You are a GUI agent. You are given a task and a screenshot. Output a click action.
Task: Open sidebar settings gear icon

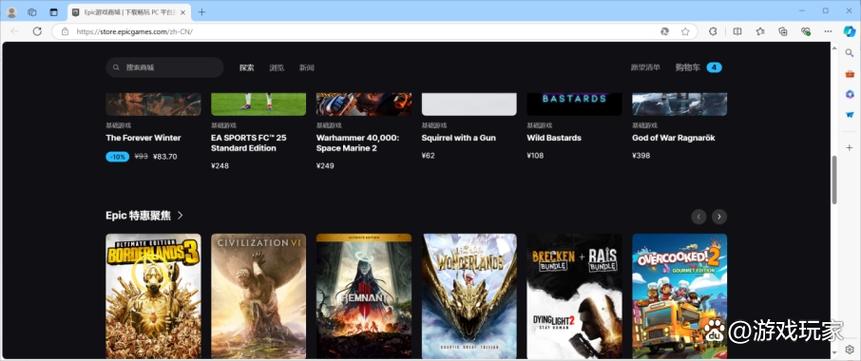(x=849, y=349)
